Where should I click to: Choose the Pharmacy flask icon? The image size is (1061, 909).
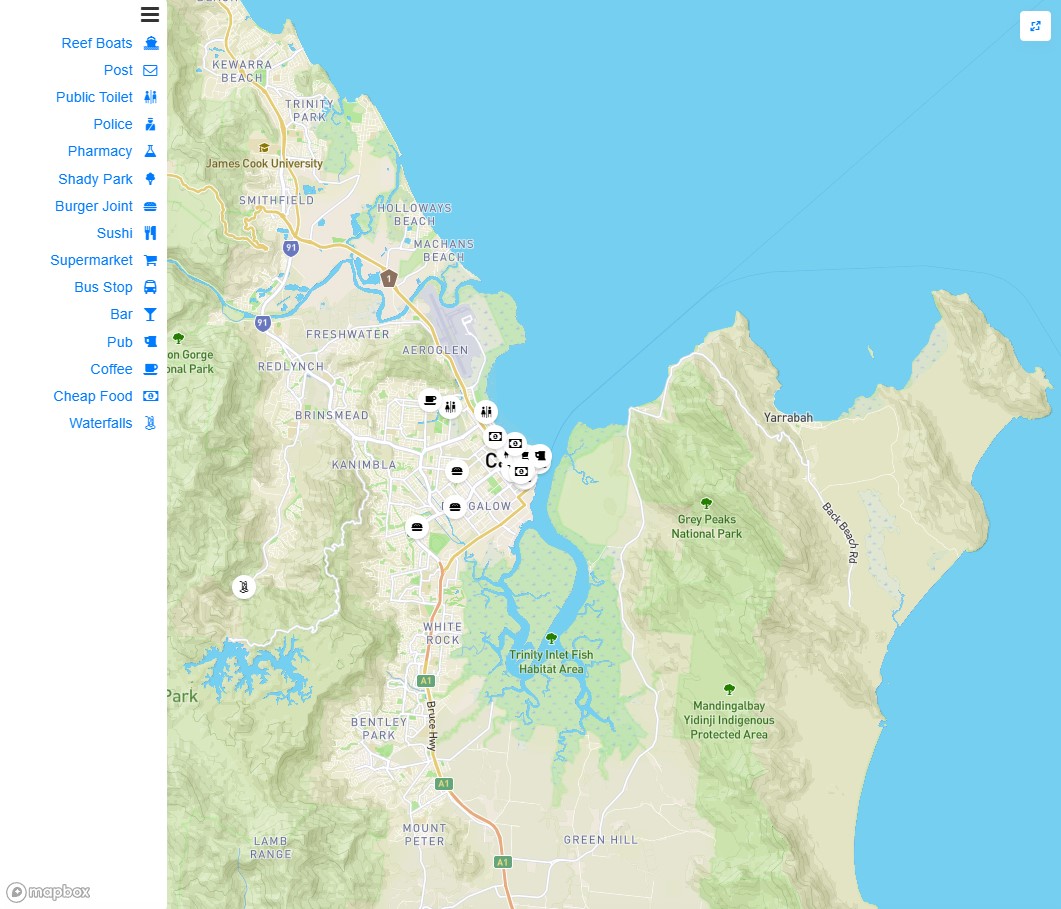click(x=151, y=151)
